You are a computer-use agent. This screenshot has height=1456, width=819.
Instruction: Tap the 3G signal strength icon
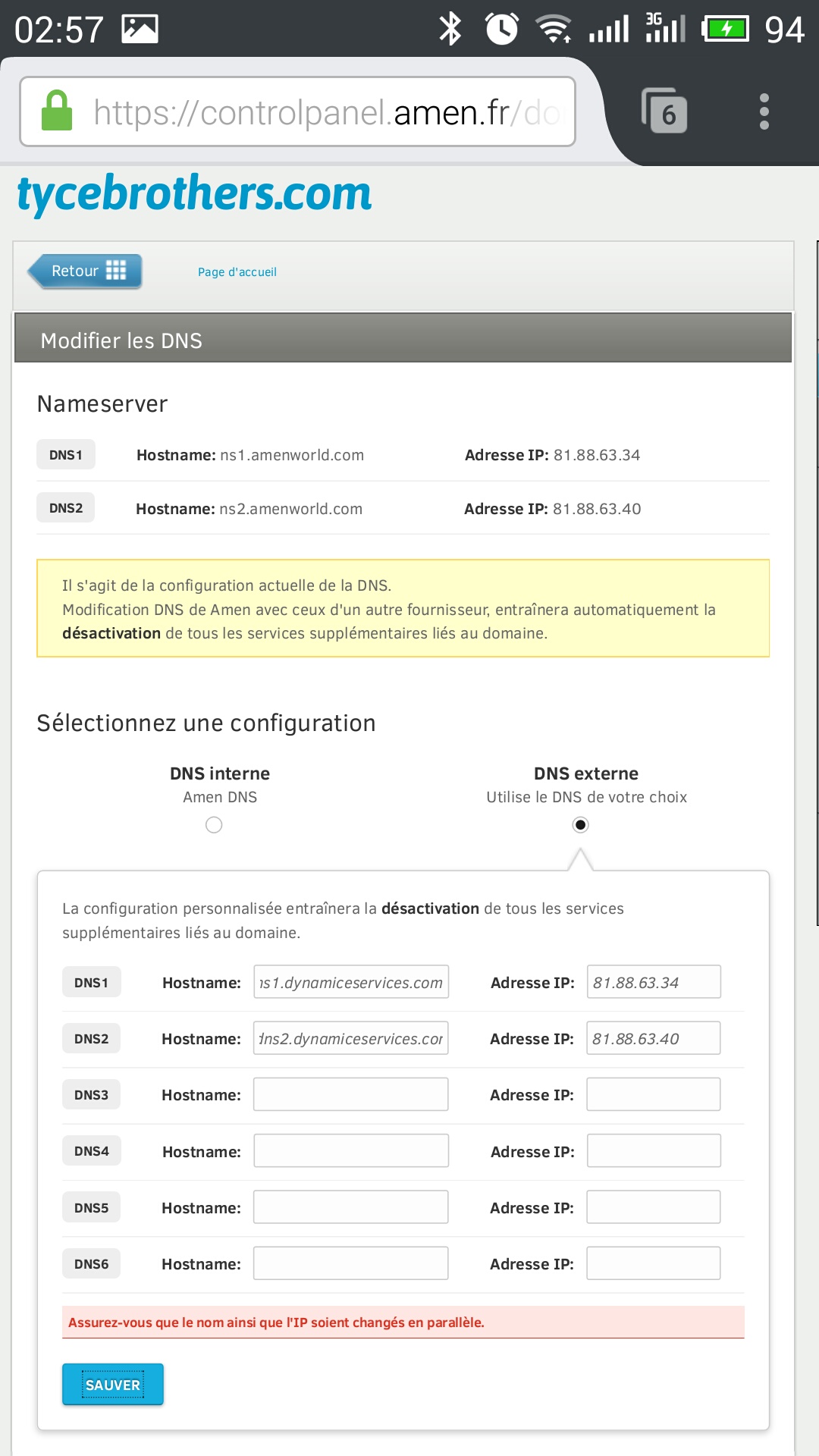666,27
